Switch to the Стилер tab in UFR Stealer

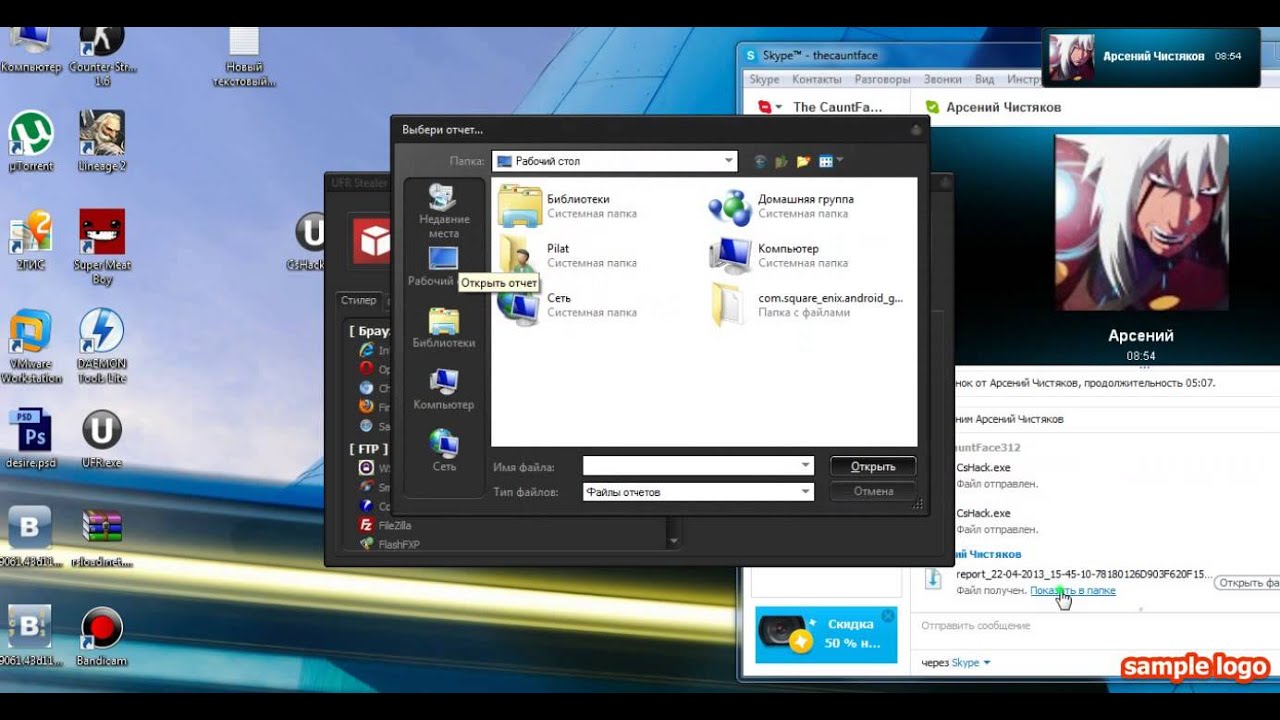359,300
